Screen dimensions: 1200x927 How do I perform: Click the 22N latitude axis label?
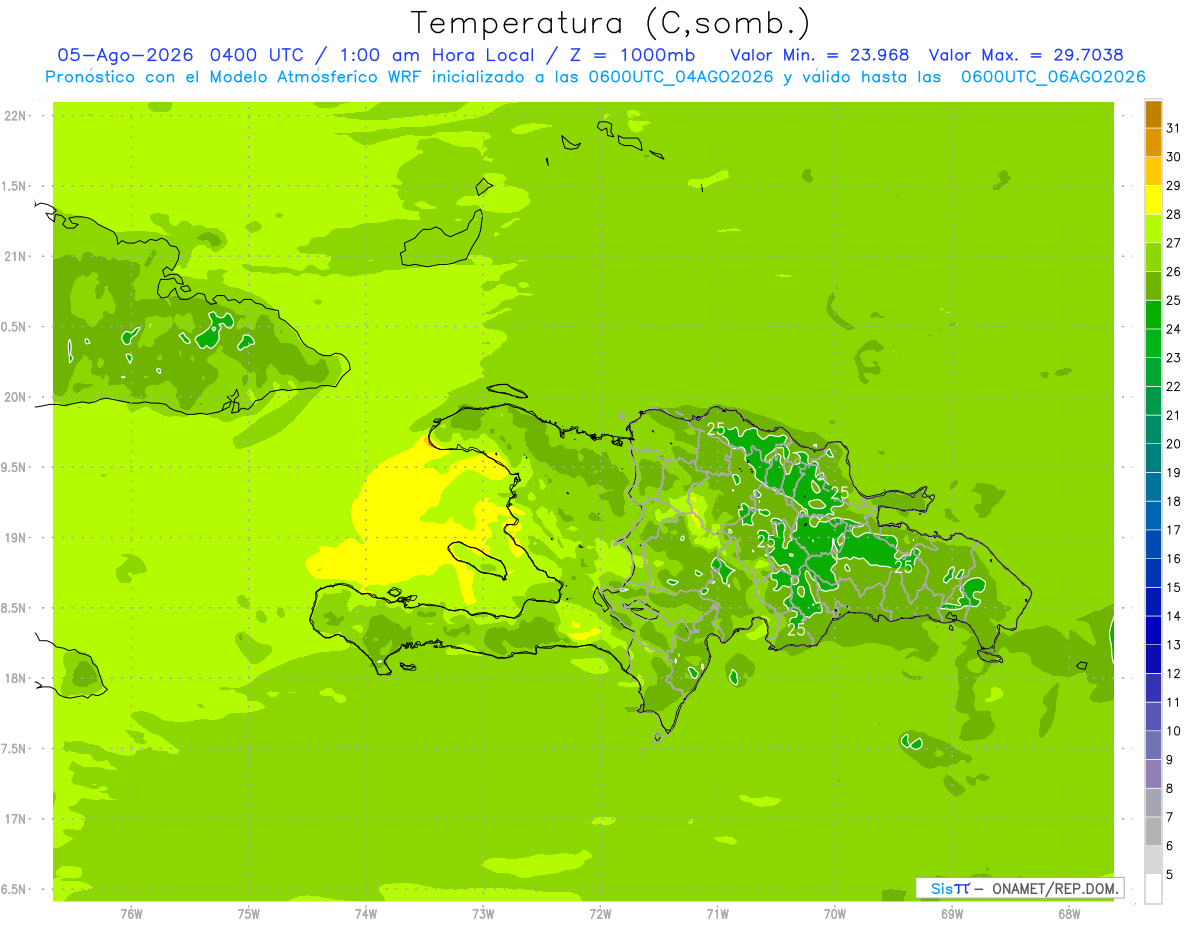pos(14,116)
